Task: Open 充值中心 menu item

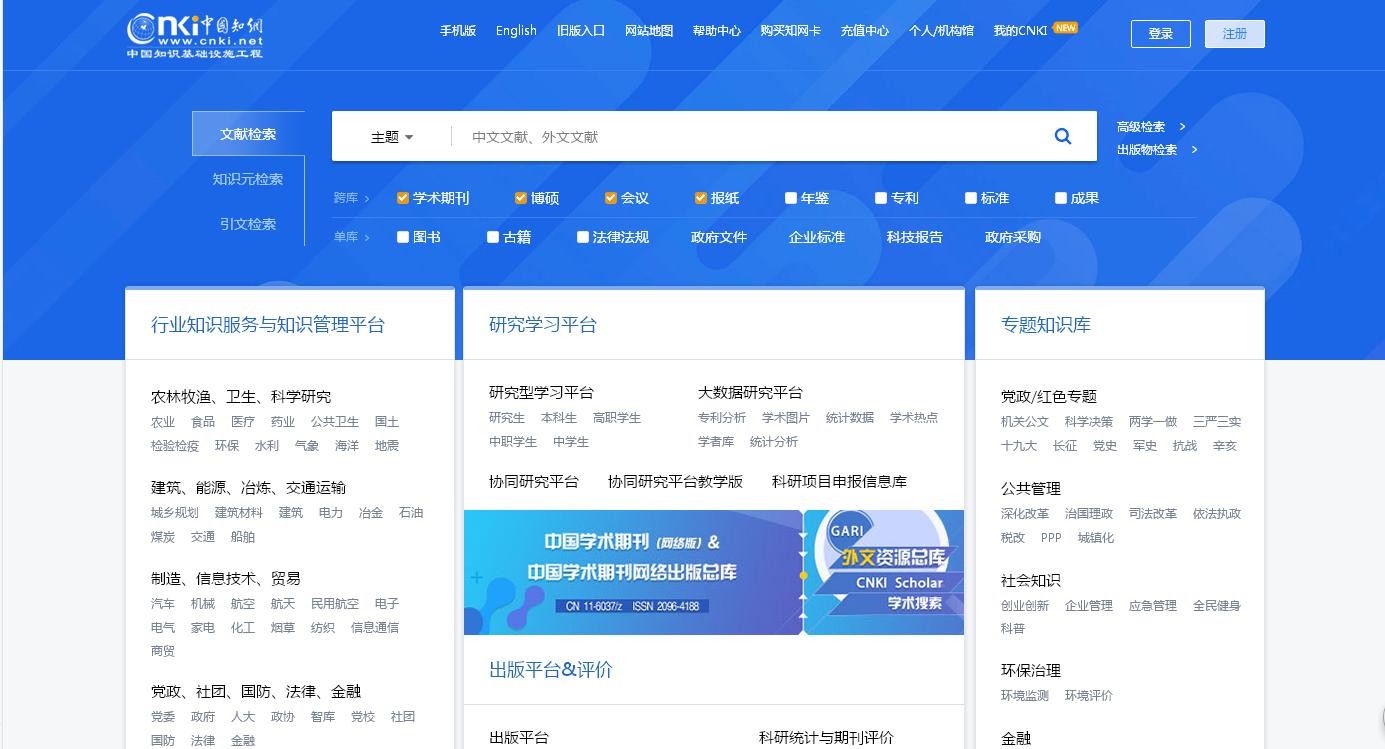Action: 865,31
